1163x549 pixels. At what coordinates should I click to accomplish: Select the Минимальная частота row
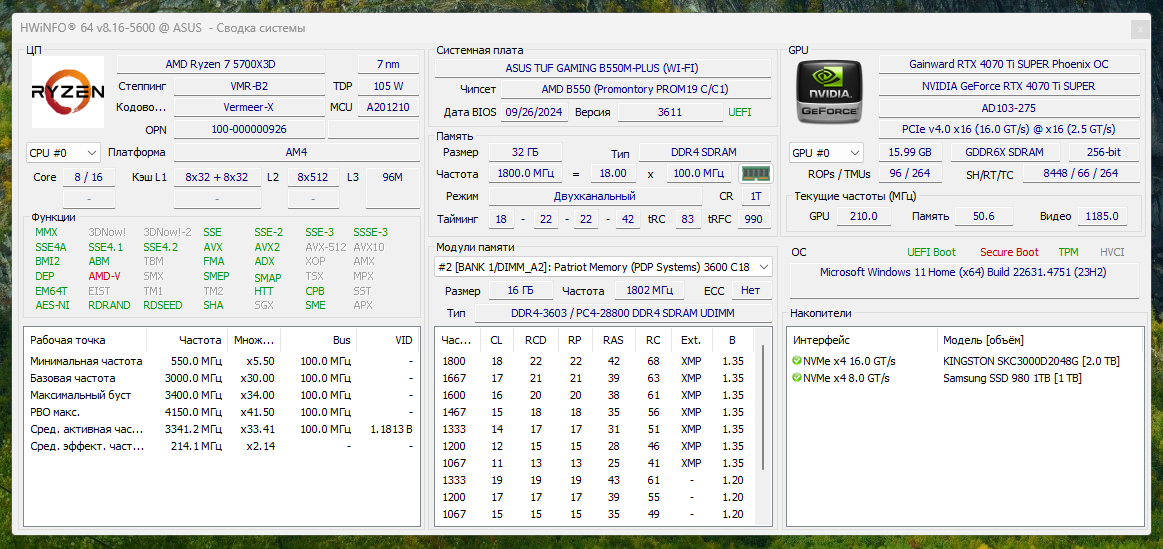(x=222, y=361)
